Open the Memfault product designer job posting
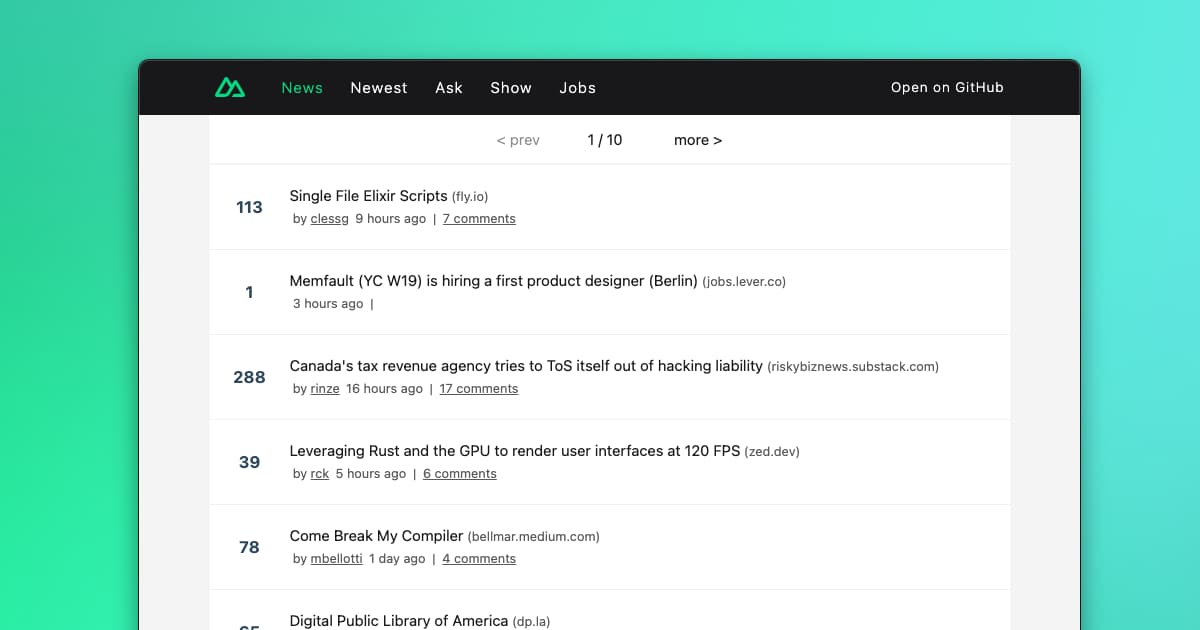 [x=494, y=281]
